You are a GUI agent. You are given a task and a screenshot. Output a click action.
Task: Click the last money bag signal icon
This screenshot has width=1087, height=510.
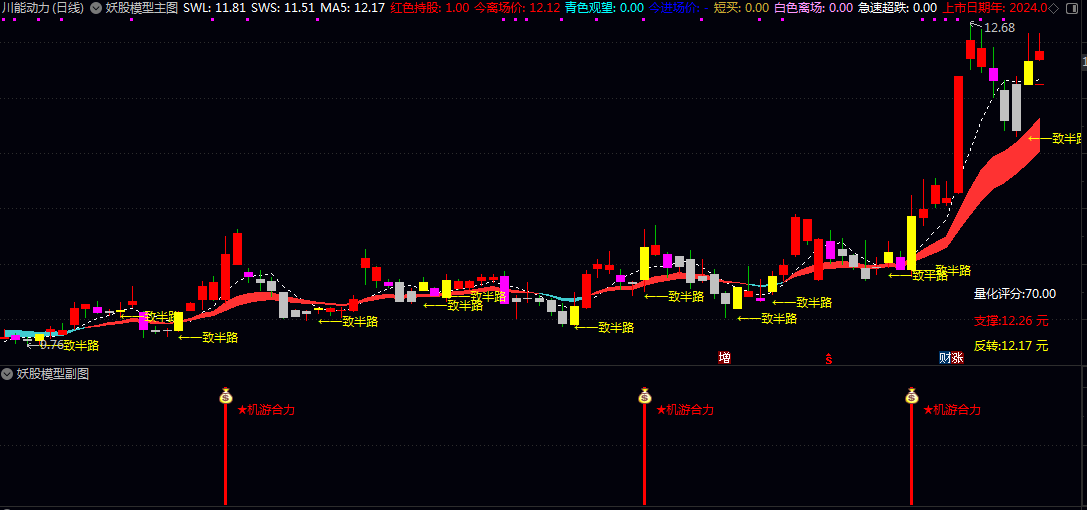pyautogui.click(x=912, y=395)
